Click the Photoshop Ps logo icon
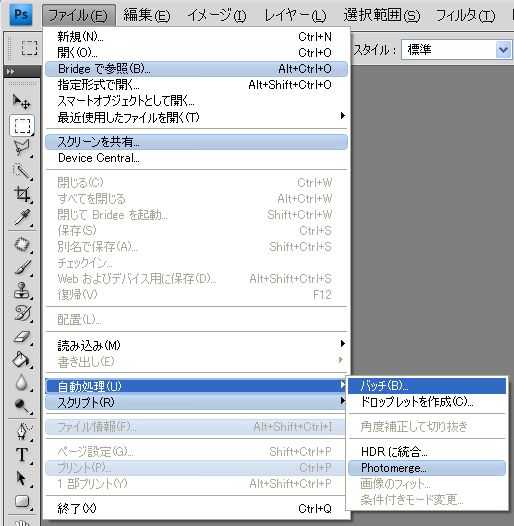The image size is (514, 526). click(21, 14)
